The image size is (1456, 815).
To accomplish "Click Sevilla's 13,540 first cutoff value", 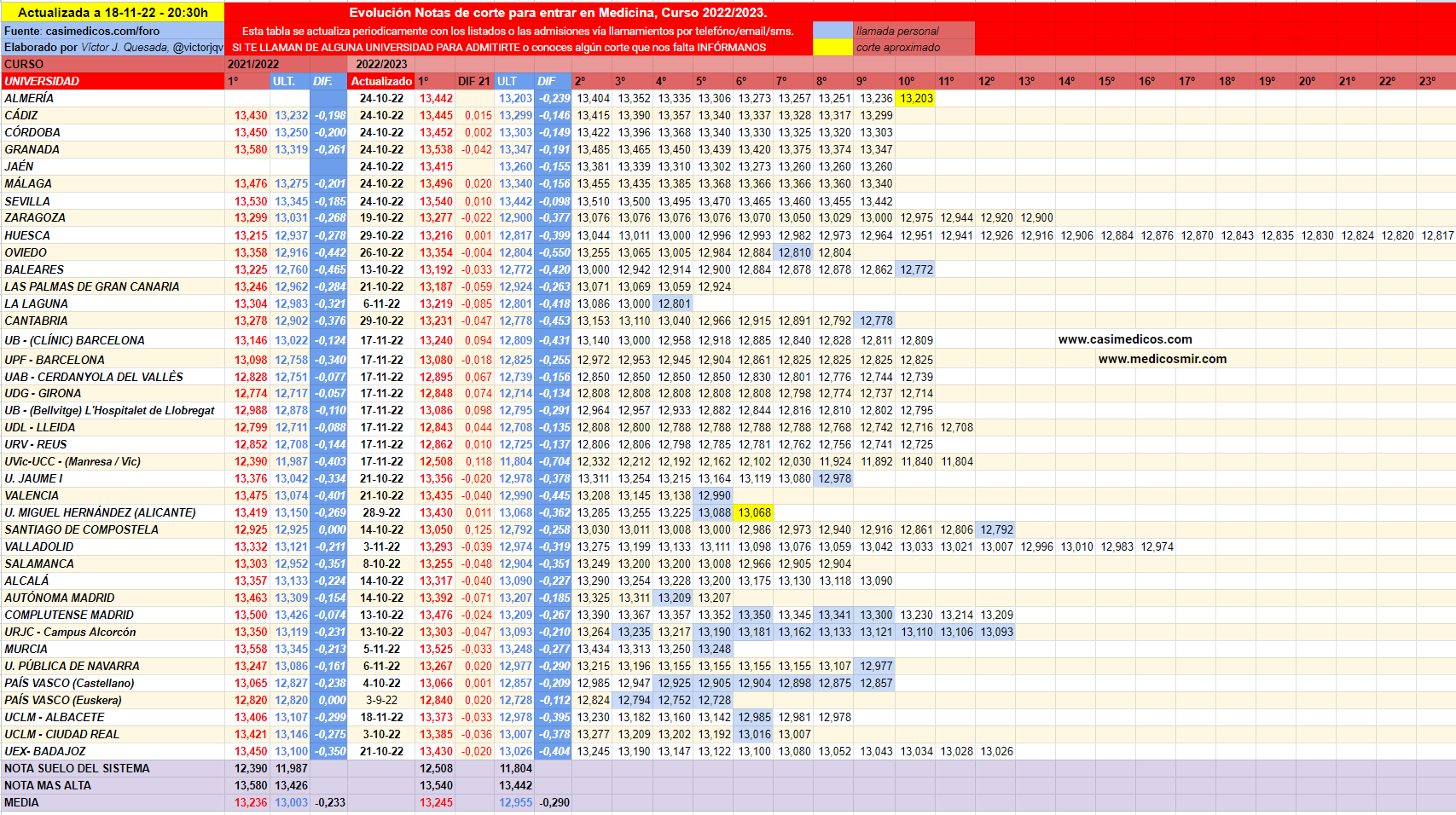I will pyautogui.click(x=436, y=201).
